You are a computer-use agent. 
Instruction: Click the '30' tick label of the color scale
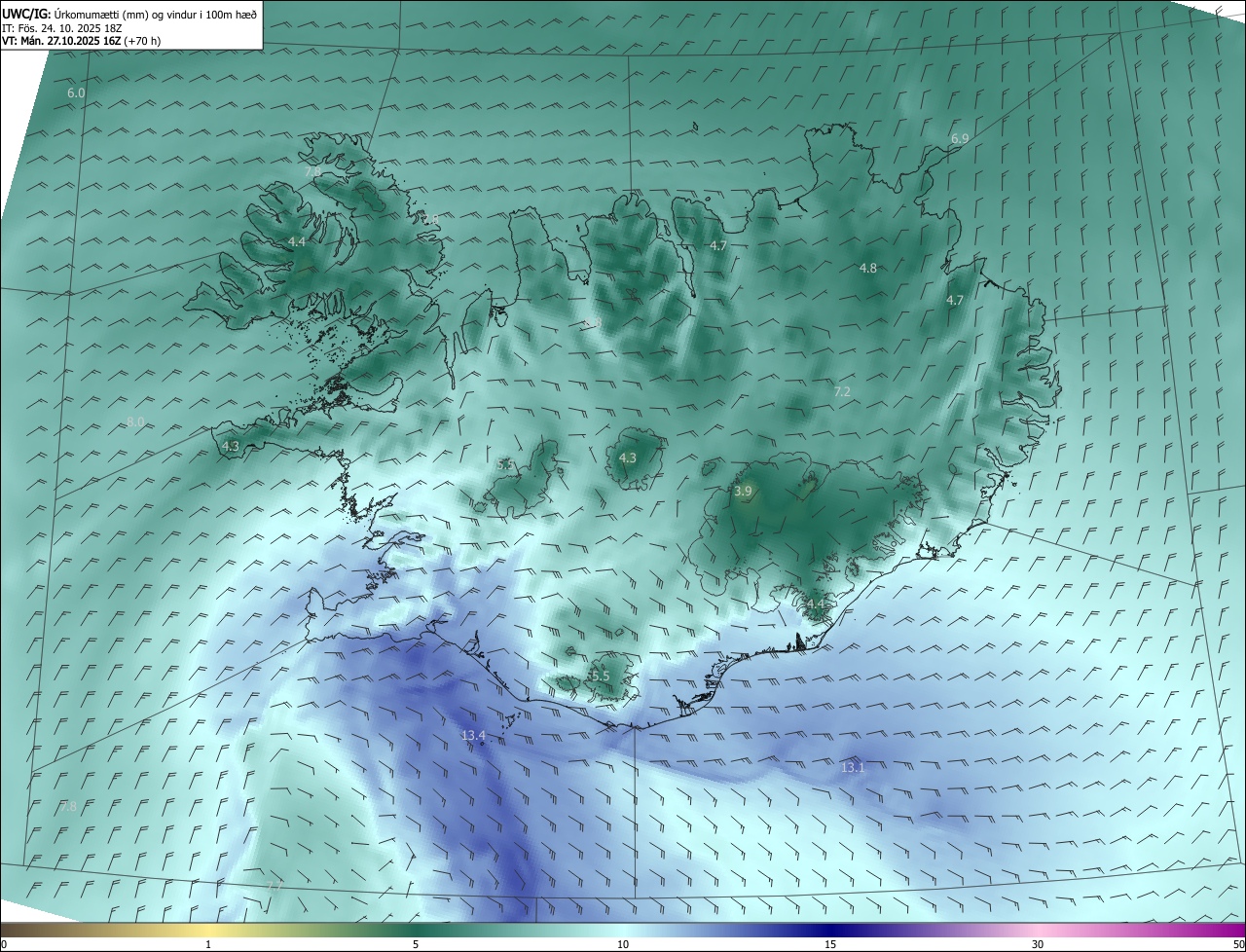click(1038, 944)
